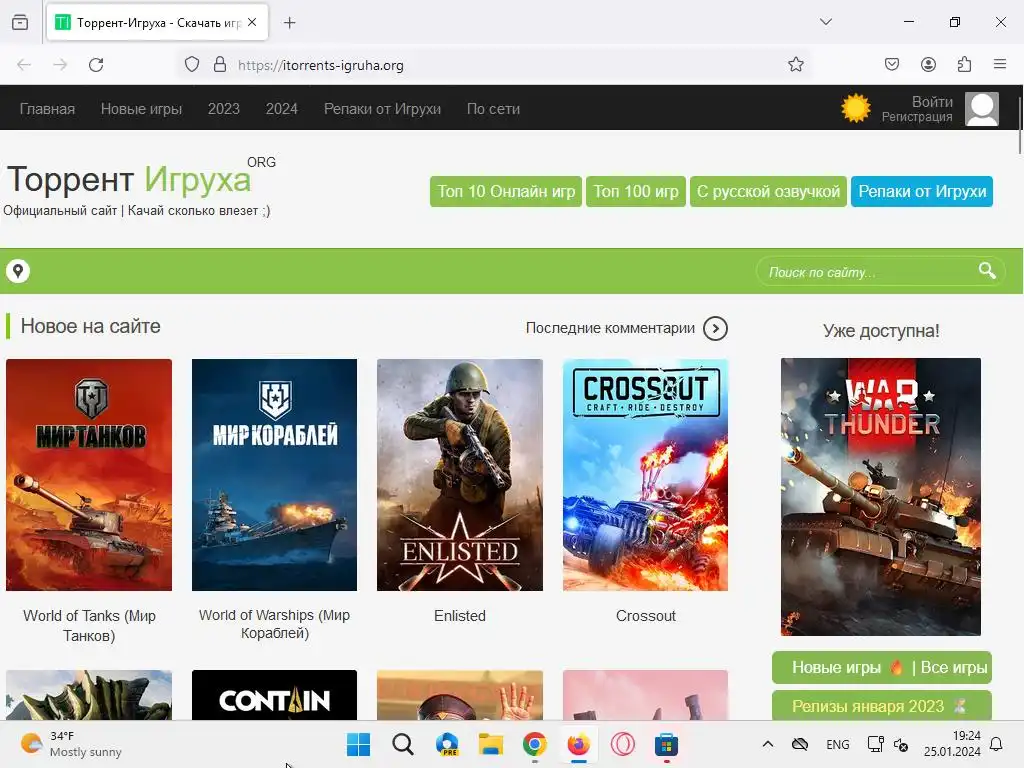The height and width of the screenshot is (768, 1024).
Task: Open Google Chrome from taskbar
Action: (535, 744)
